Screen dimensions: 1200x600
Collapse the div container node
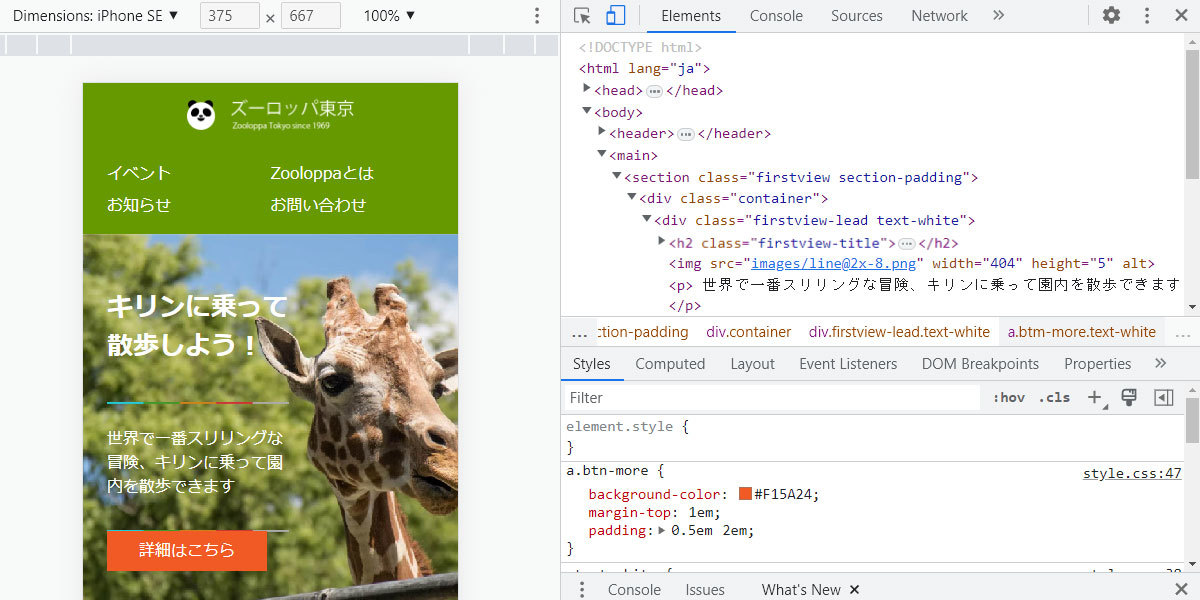(633, 198)
